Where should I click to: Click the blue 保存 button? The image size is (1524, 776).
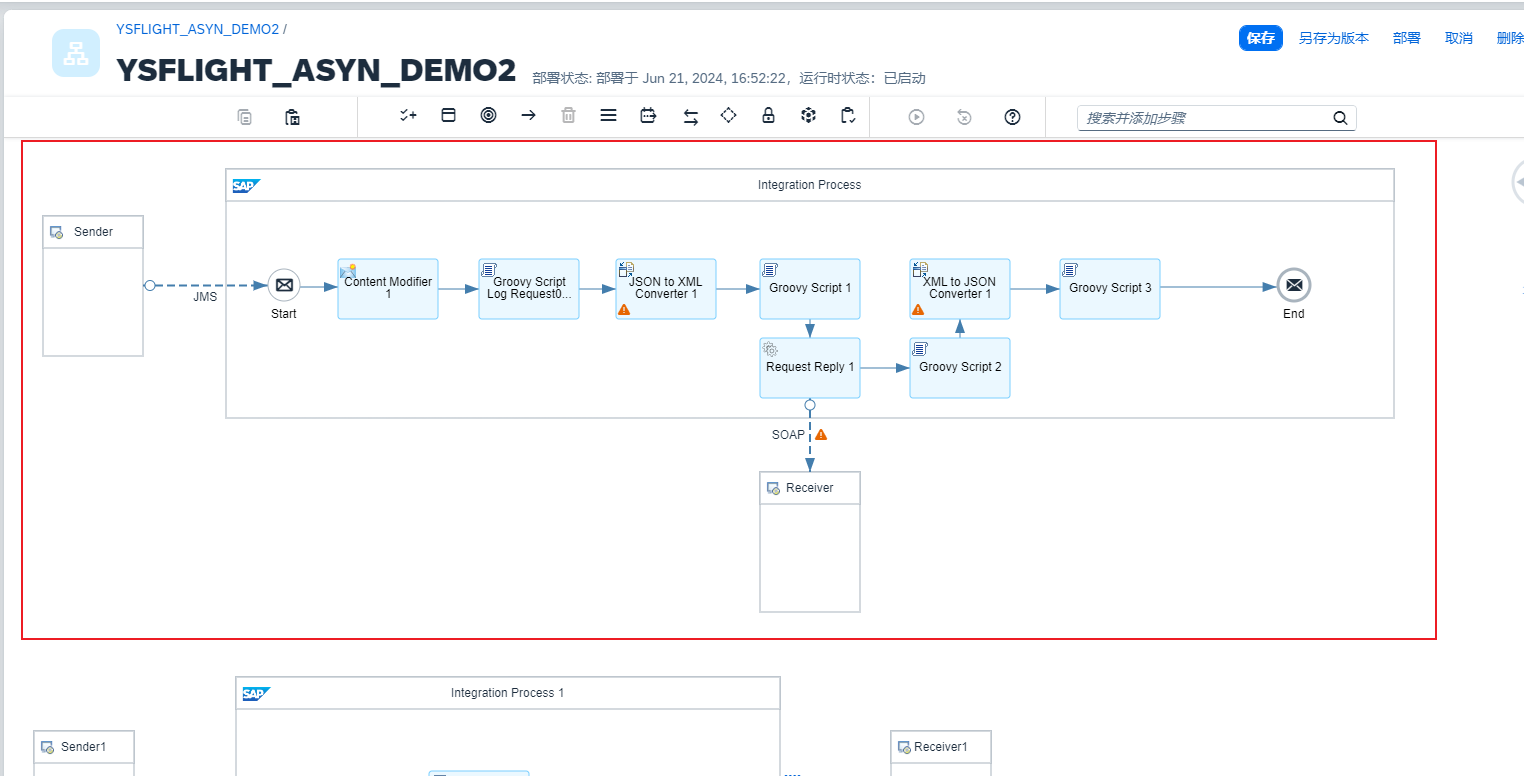pos(1260,38)
